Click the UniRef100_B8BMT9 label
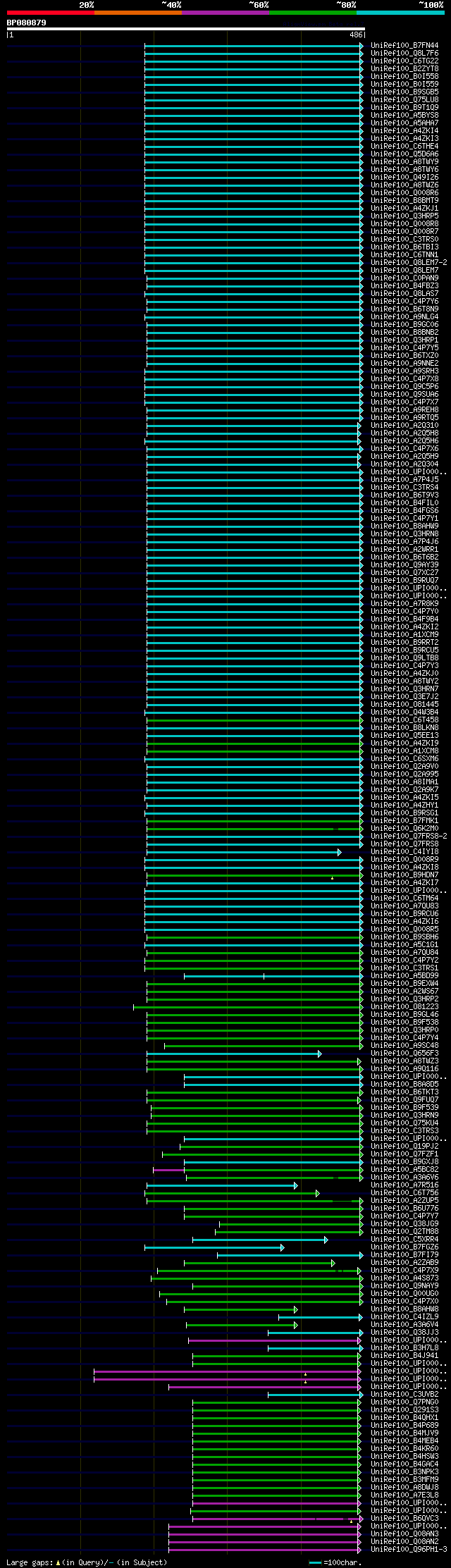Screen dimensions: 451x1568 pos(404,200)
